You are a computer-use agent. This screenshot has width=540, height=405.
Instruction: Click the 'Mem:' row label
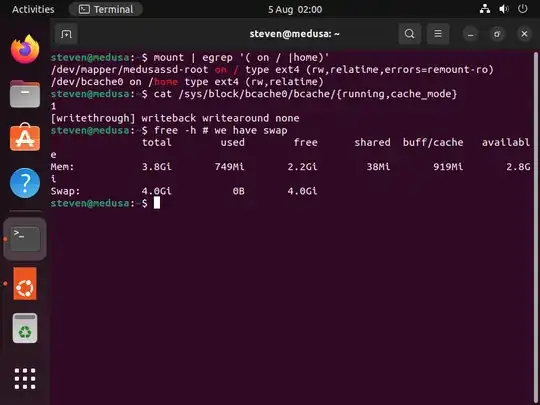click(62, 167)
